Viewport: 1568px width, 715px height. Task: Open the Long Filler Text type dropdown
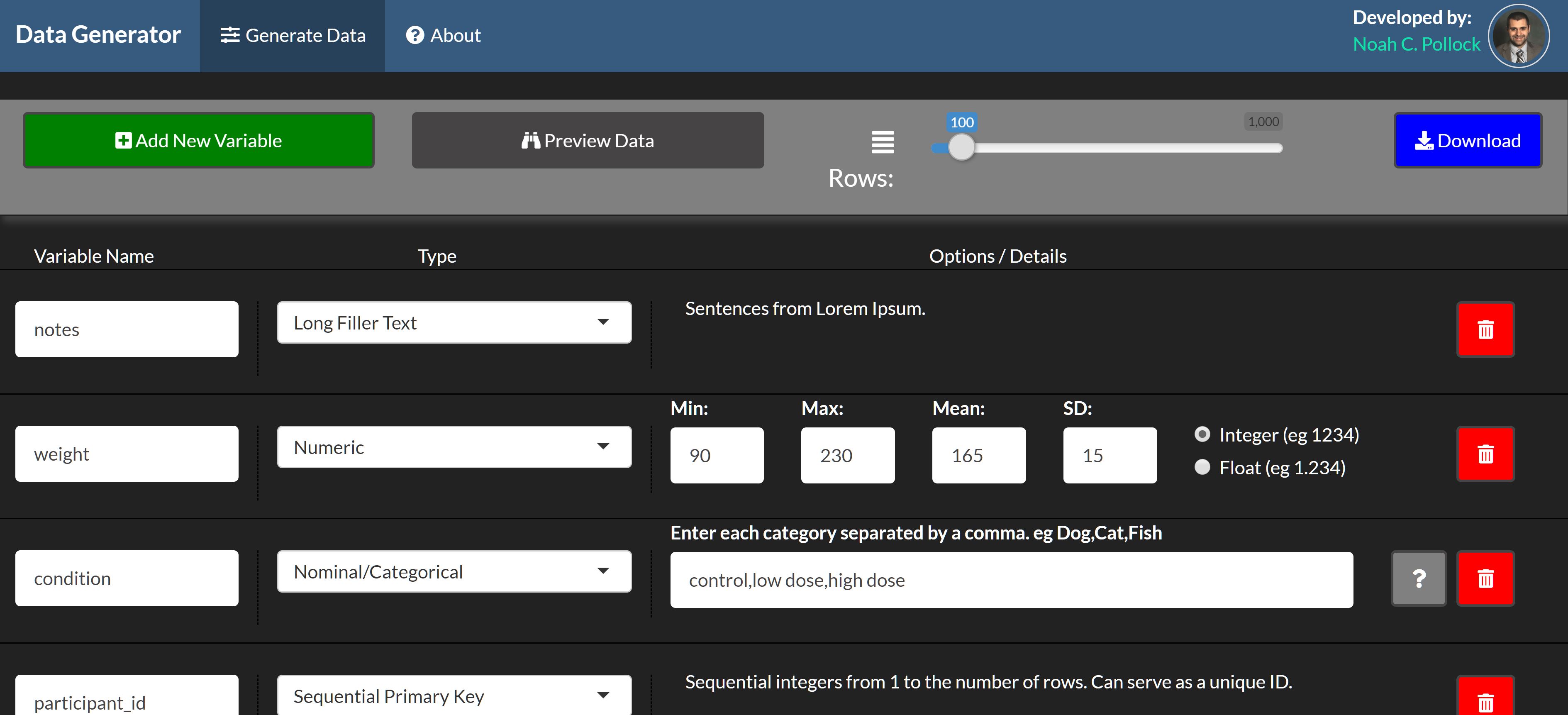[454, 322]
